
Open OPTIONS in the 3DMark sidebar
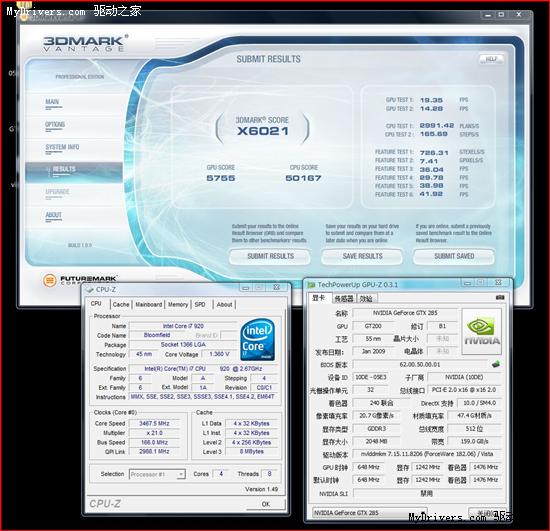tap(55, 125)
